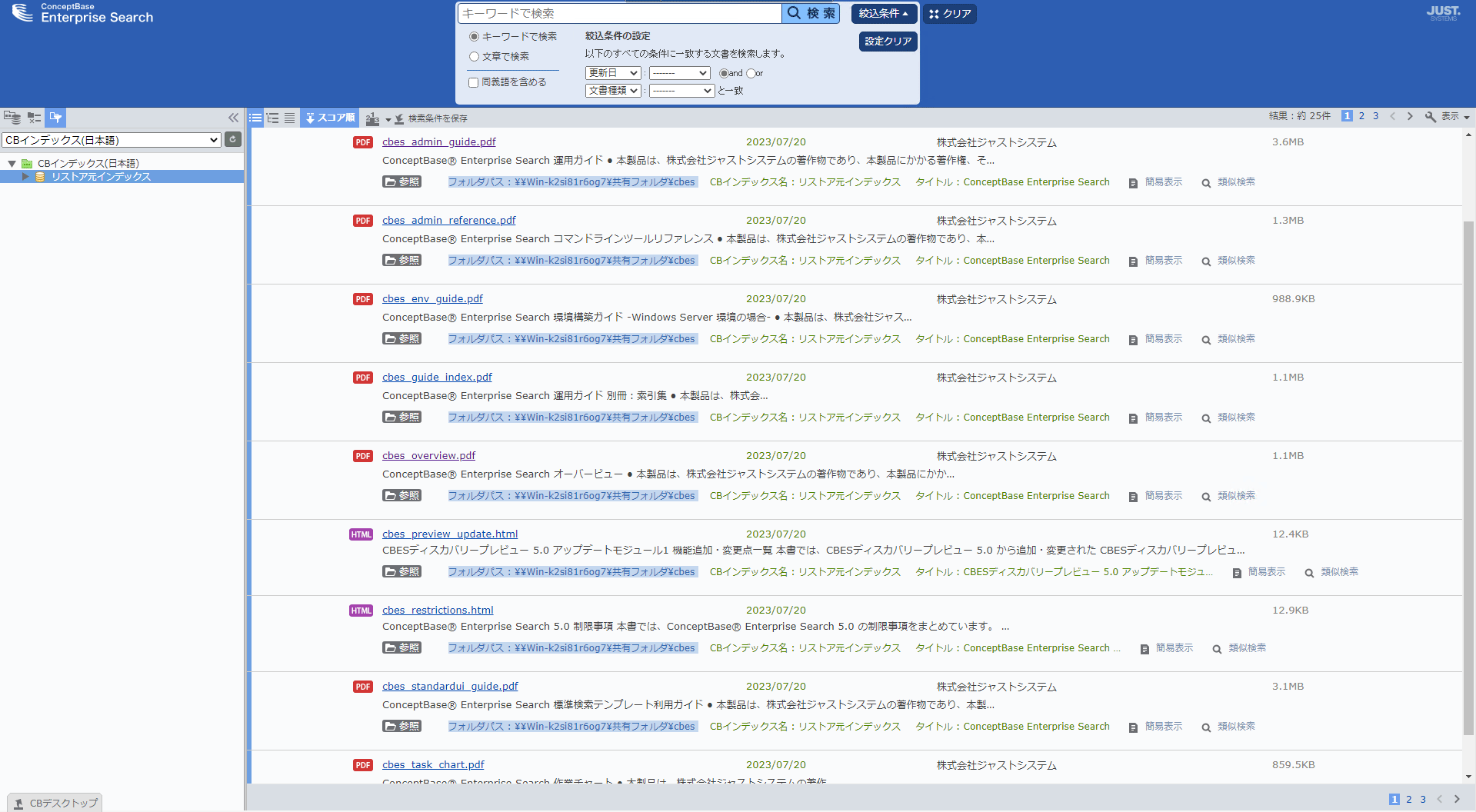This screenshot has width=1476, height=812.
Task: Select the 'and' radio option
Action: coord(724,74)
